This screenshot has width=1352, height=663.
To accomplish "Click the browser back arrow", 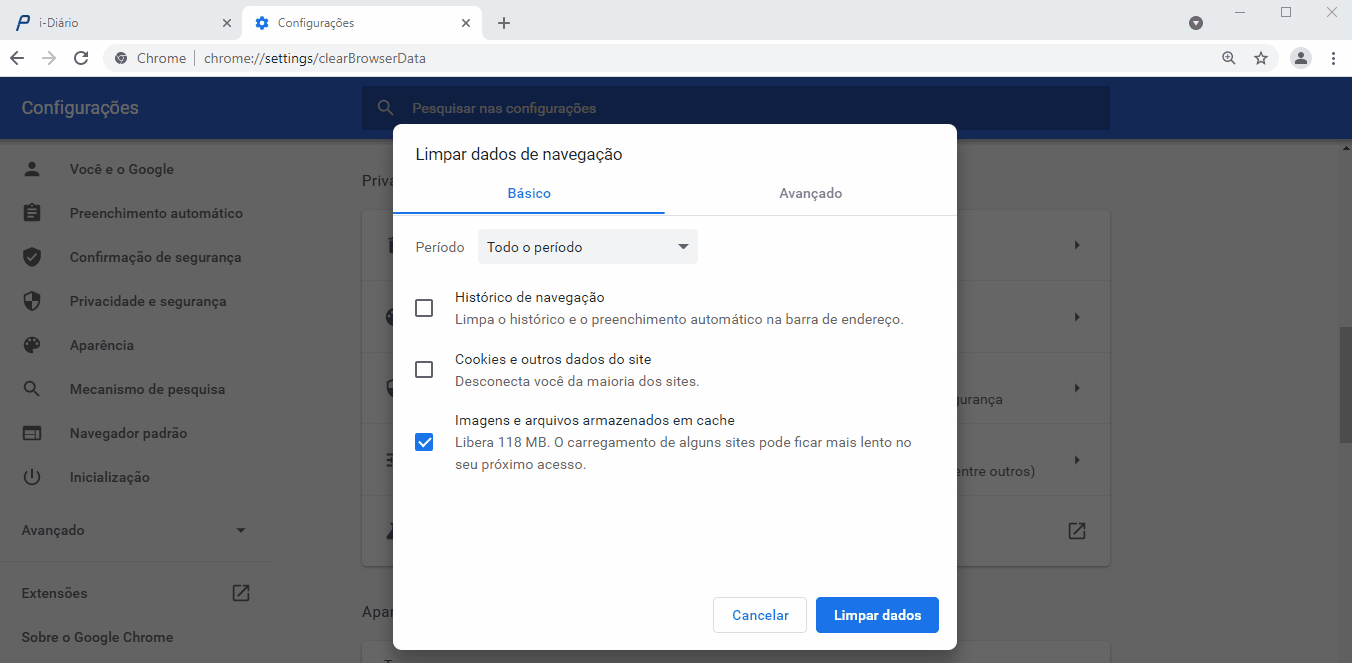I will pyautogui.click(x=17, y=58).
